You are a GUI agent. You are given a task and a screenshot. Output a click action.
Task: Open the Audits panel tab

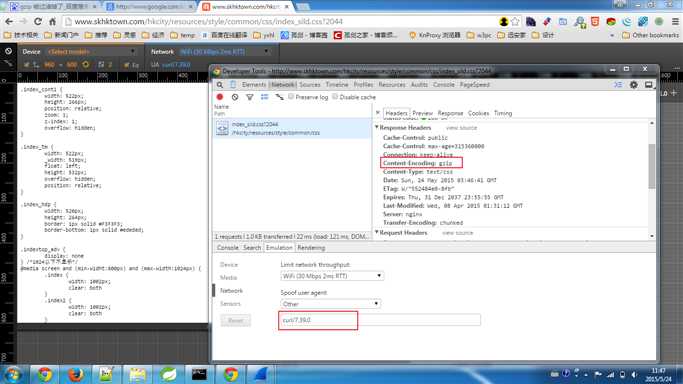[x=419, y=85]
